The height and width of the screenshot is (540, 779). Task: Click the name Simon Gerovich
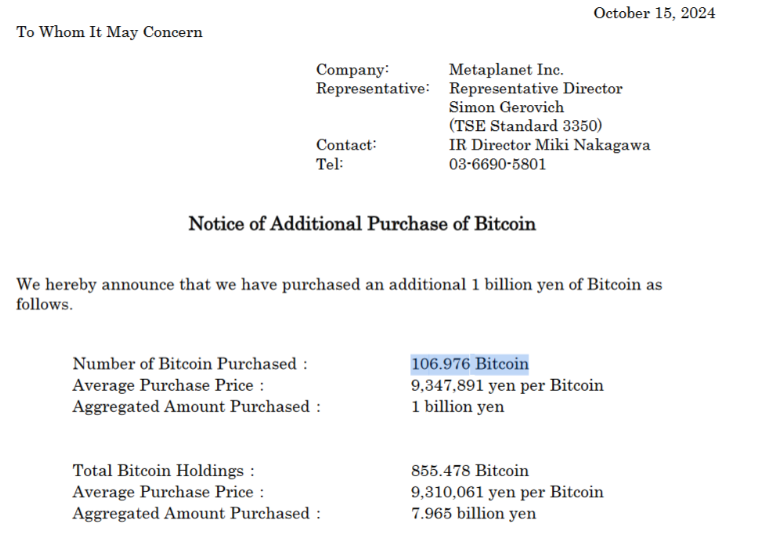coord(506,107)
